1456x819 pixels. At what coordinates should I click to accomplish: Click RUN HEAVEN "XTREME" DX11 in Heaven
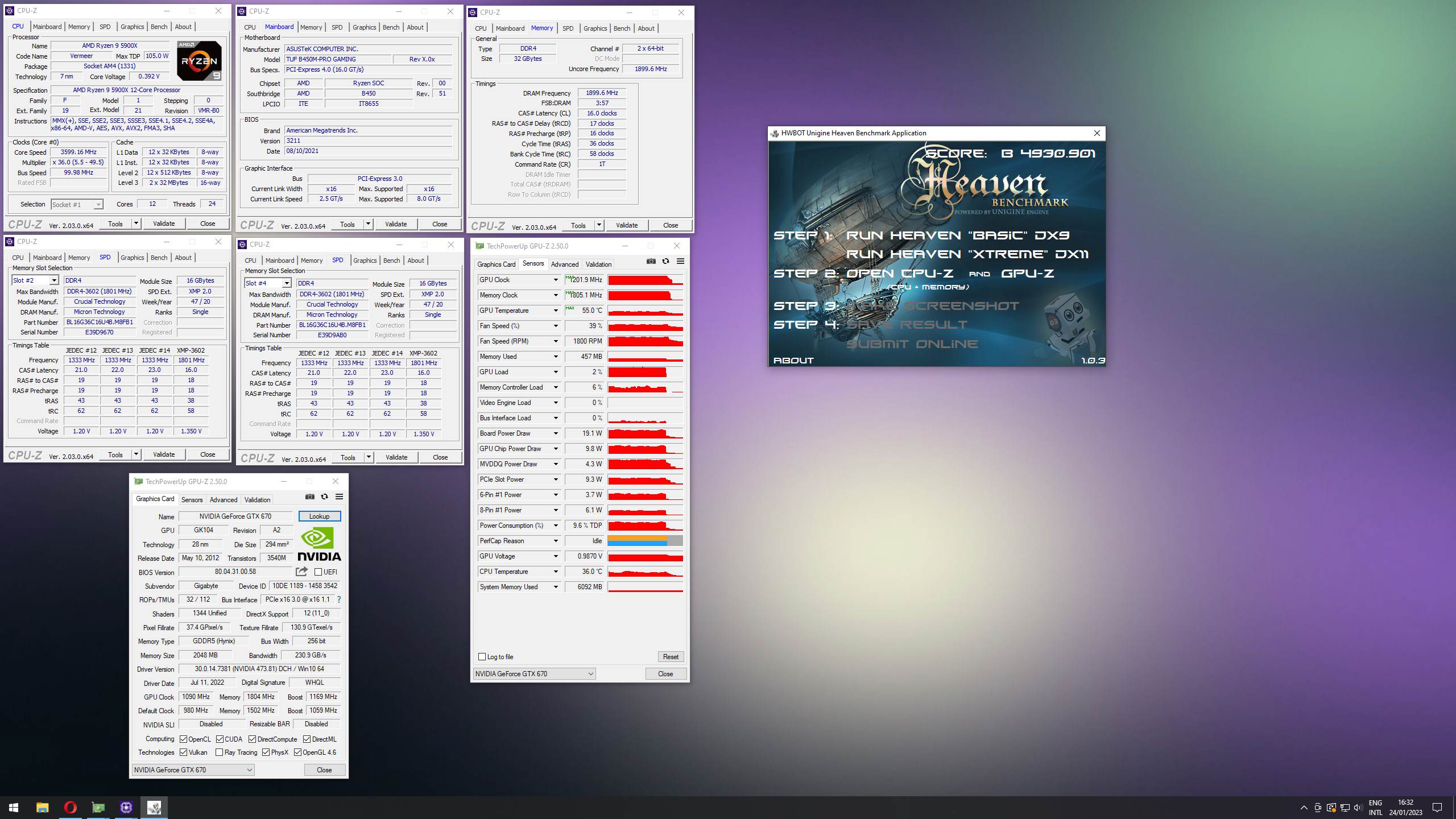pos(967,254)
